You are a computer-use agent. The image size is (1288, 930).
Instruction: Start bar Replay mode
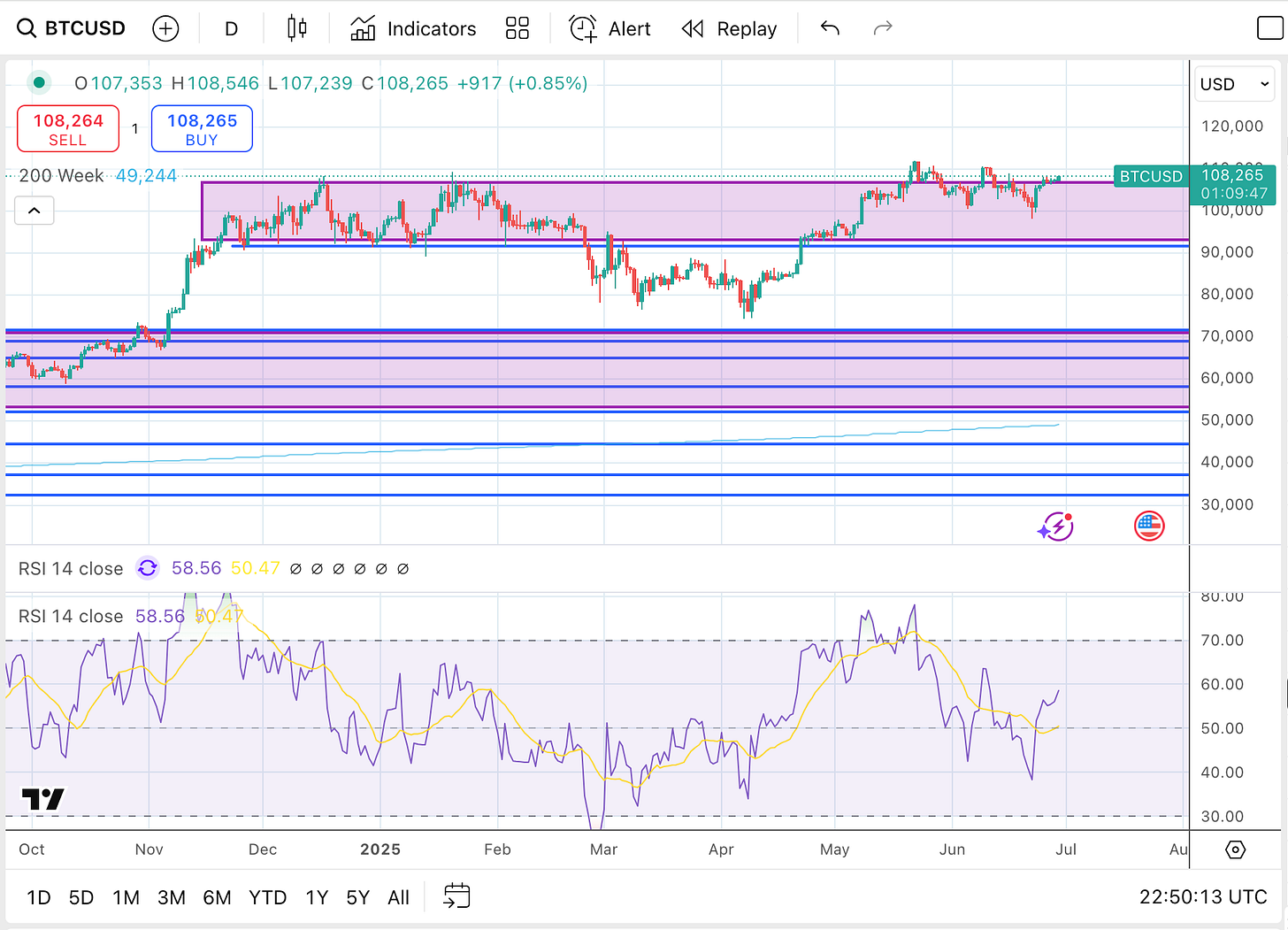click(729, 28)
